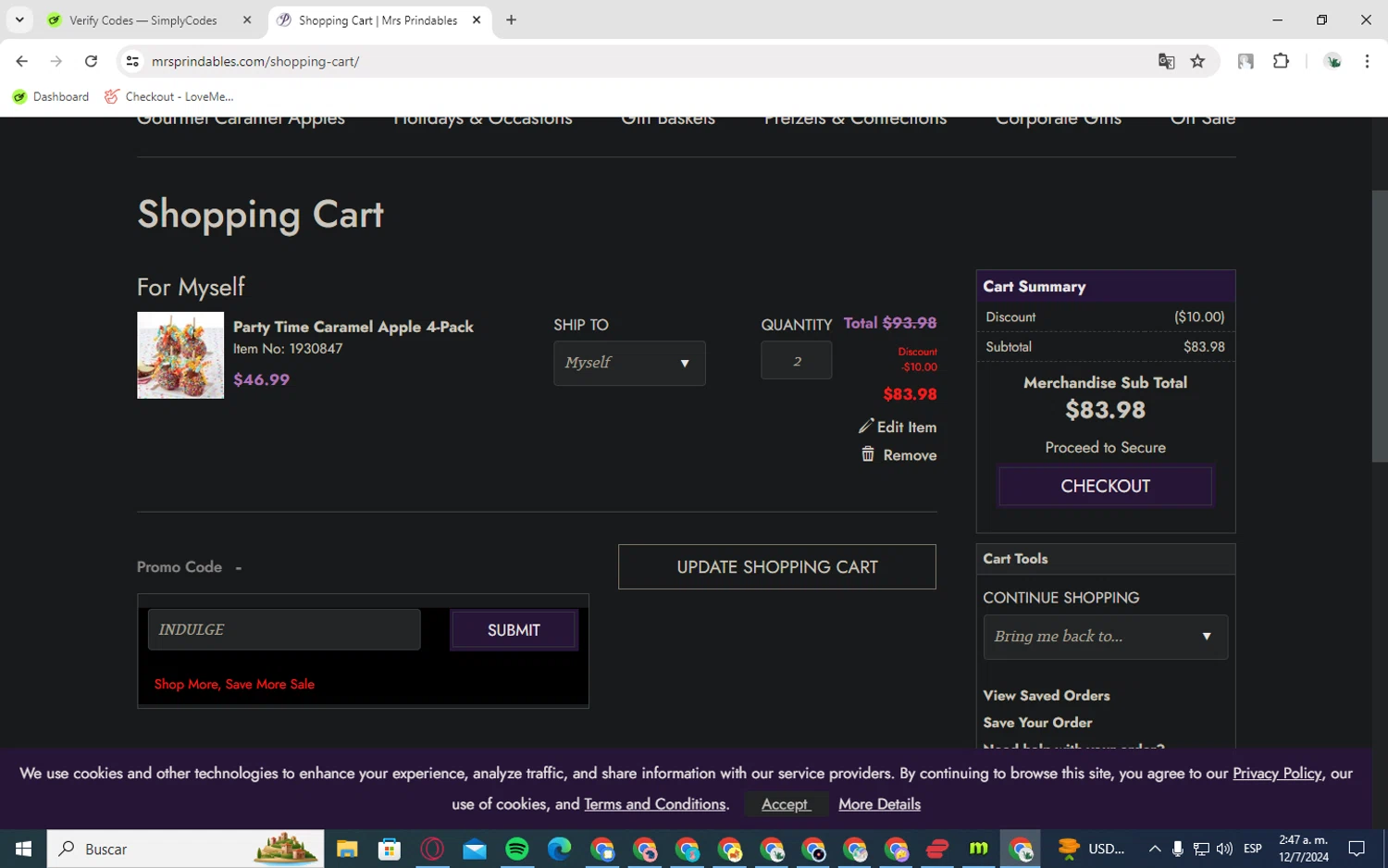Proceed with the Checkout button
The height and width of the screenshot is (868, 1388).
[1105, 486]
